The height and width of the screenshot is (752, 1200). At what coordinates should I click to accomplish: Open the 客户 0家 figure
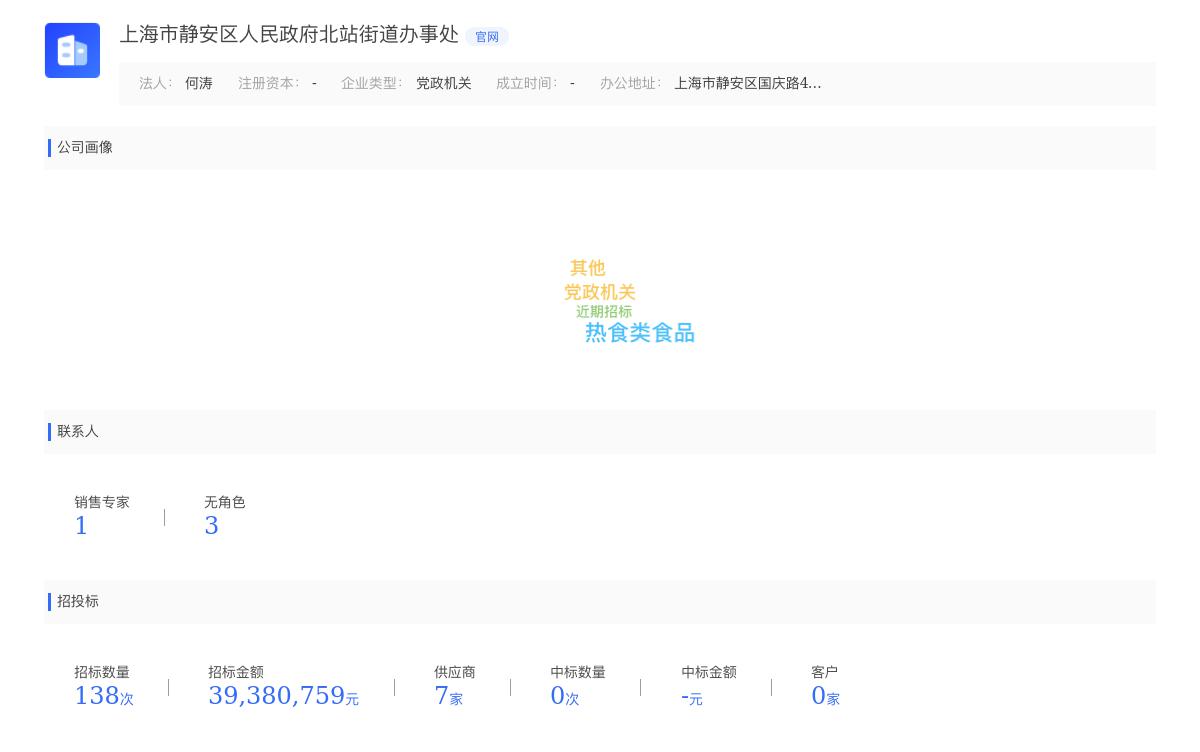tap(825, 696)
